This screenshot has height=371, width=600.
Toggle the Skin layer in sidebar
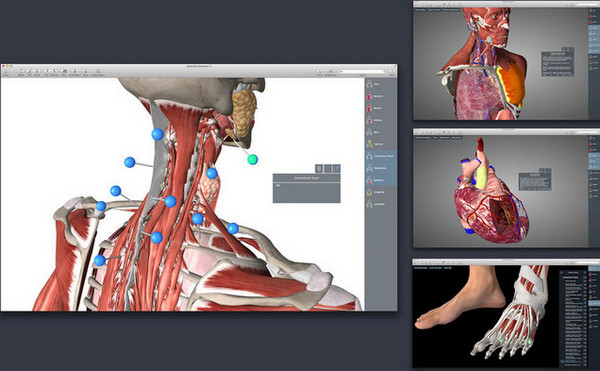click(381, 84)
